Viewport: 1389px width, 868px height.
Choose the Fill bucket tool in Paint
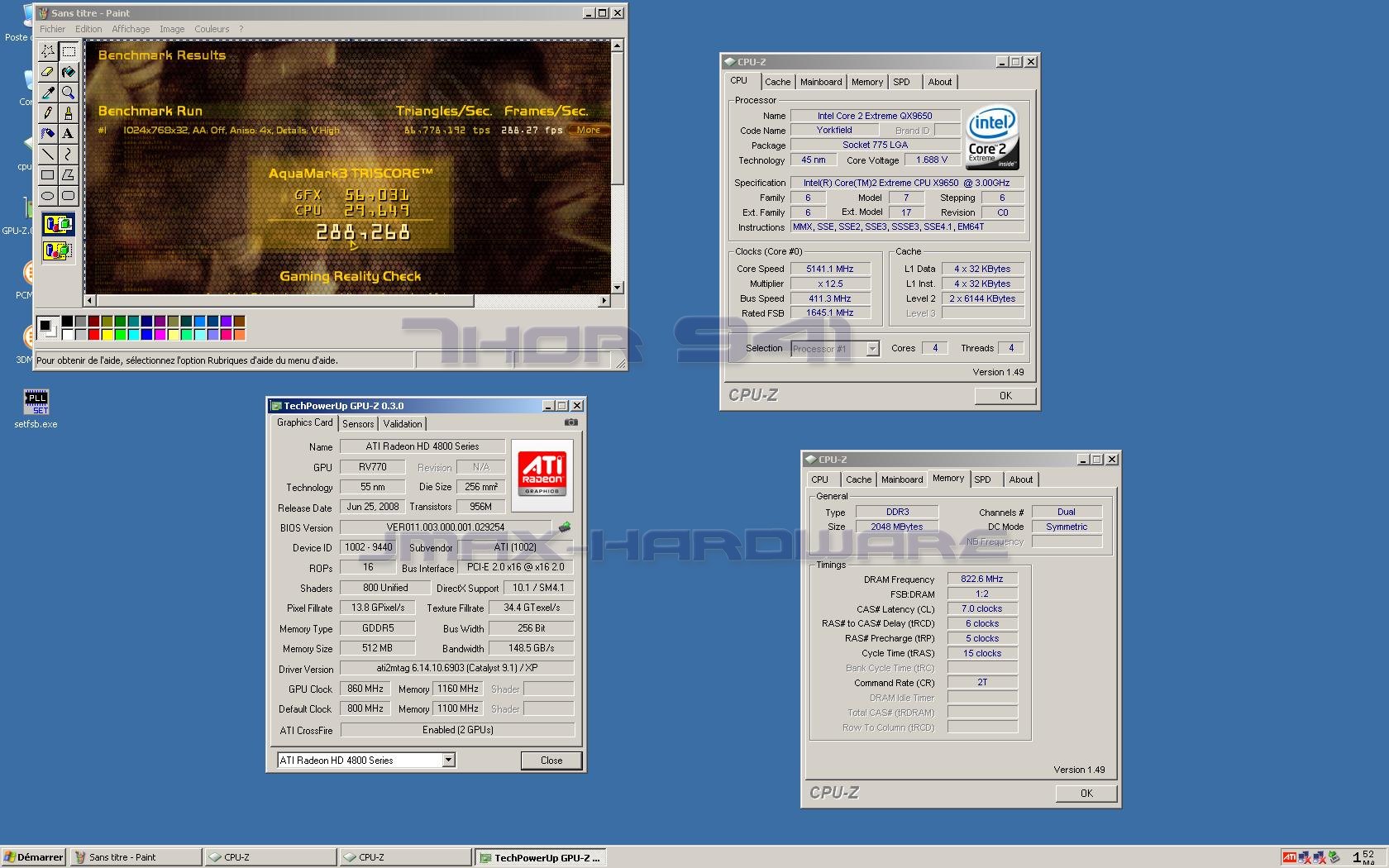click(69, 72)
